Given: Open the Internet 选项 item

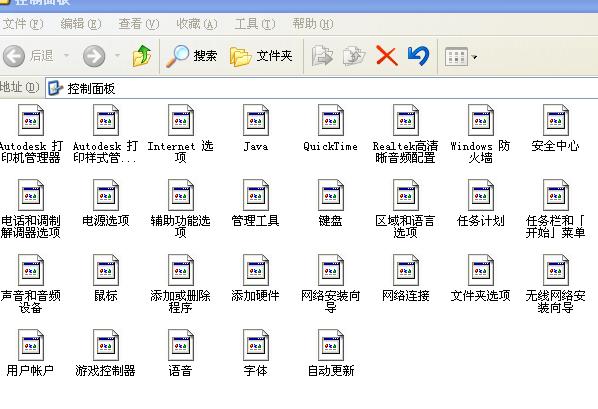Looking at the screenshot, I should click(x=180, y=121).
